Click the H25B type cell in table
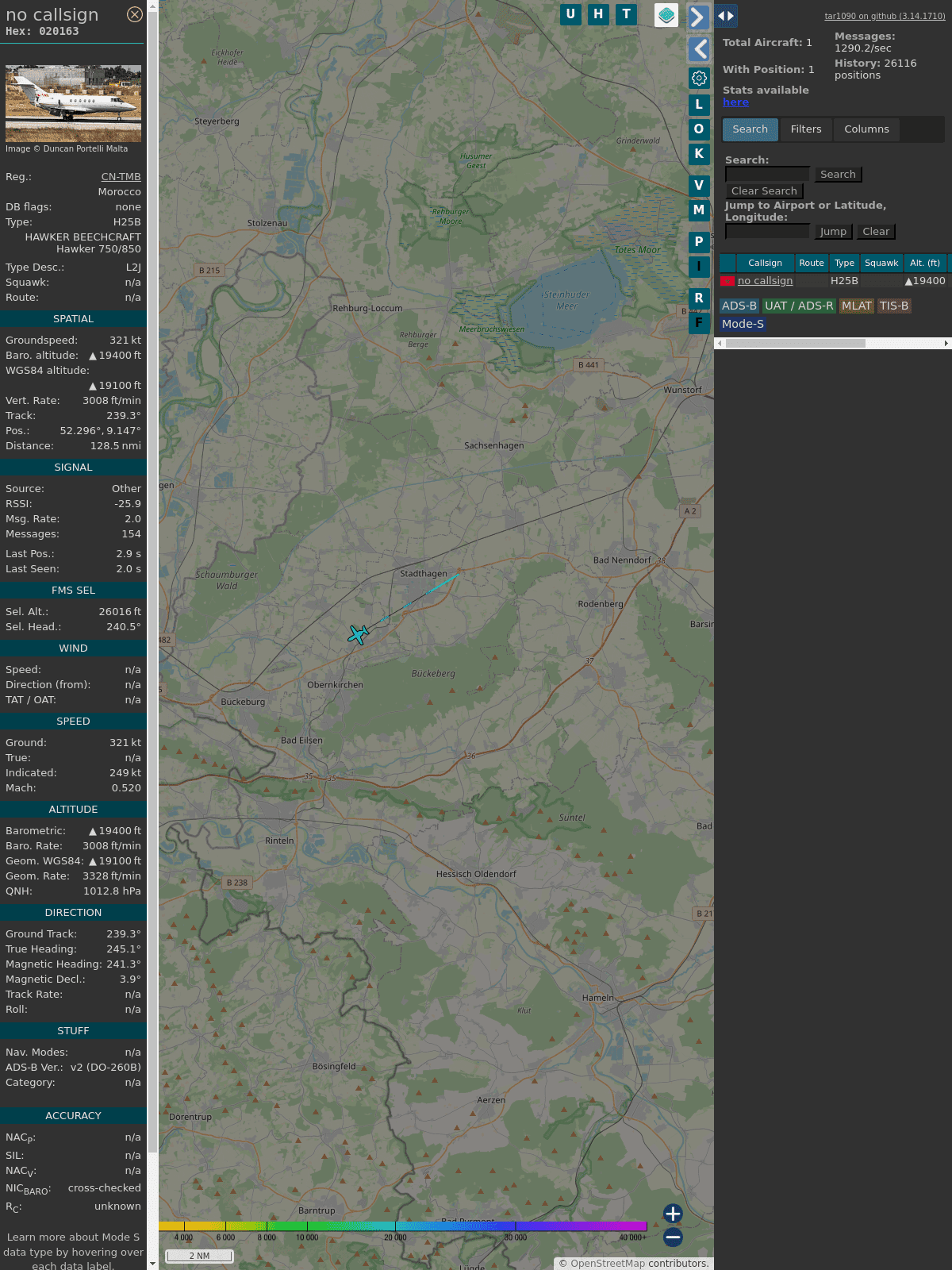952x1270 pixels. 844,281
